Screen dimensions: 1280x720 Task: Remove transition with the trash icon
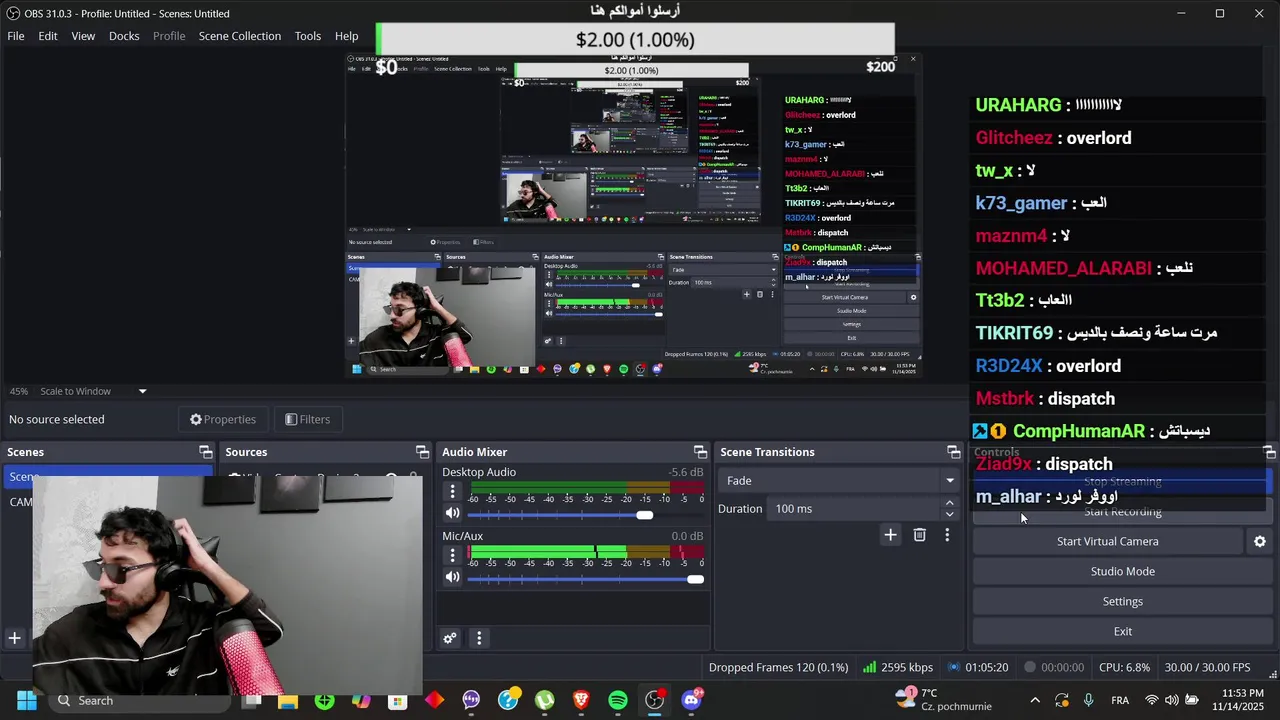(x=919, y=535)
